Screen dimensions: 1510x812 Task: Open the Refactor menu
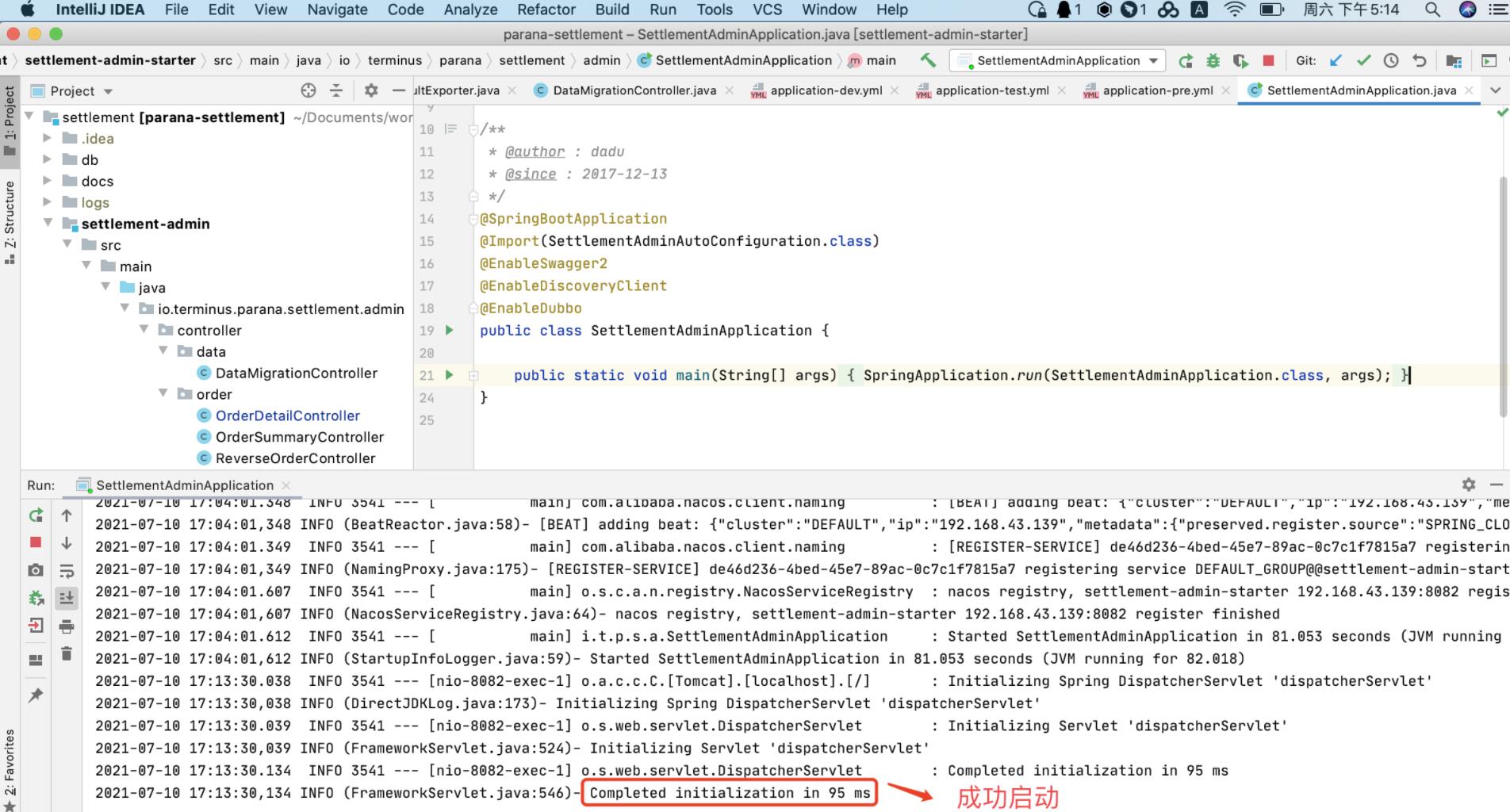tap(546, 10)
